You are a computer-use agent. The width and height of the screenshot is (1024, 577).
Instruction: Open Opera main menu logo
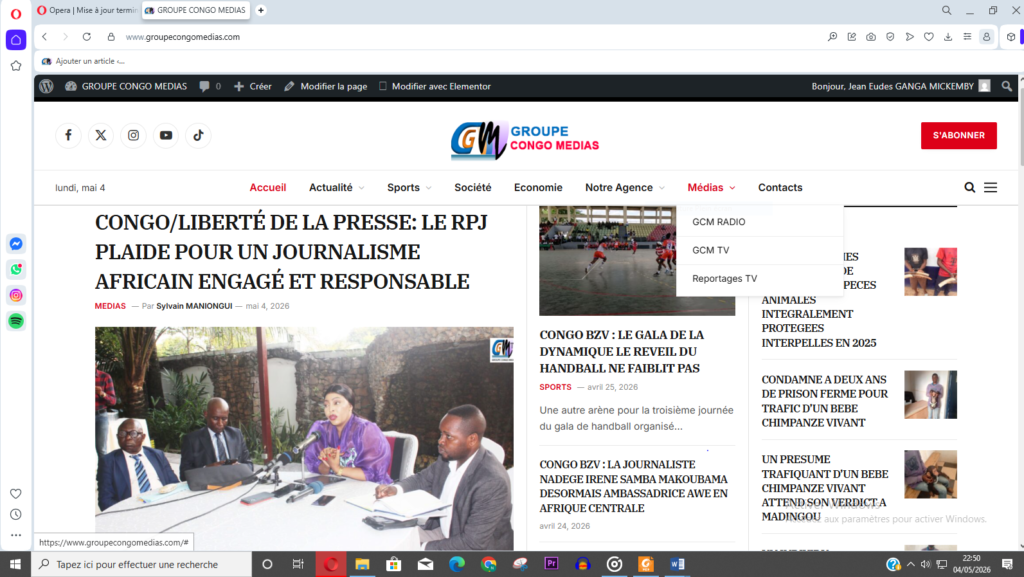click(x=16, y=14)
